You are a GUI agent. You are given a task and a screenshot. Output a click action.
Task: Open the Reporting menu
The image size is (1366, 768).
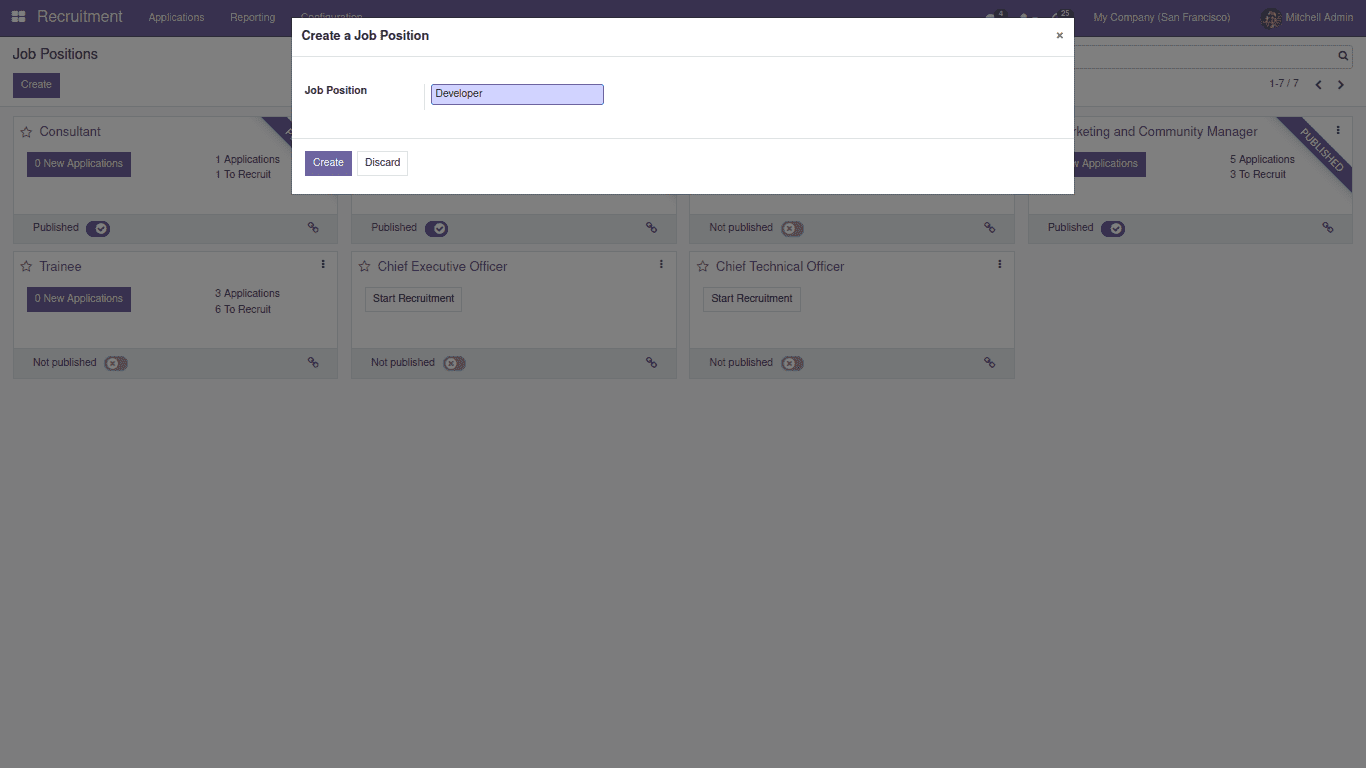(252, 18)
